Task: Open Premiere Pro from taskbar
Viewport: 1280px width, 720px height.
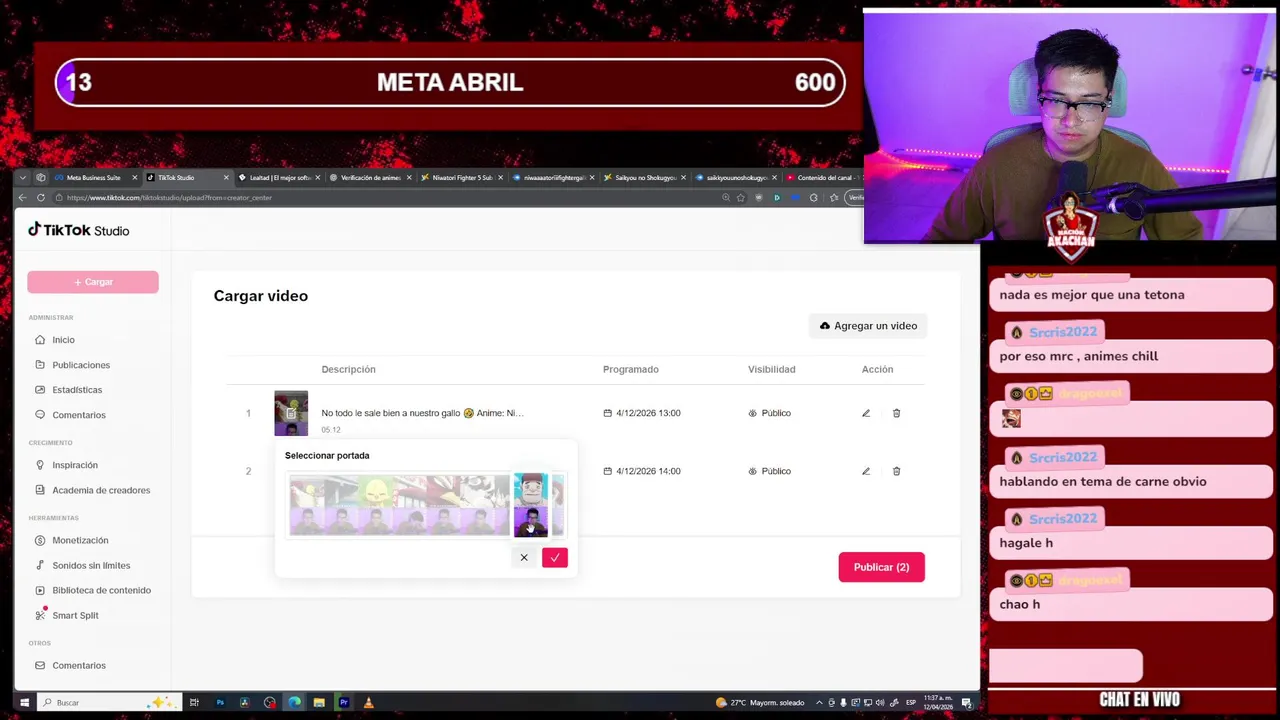Action: (x=344, y=703)
